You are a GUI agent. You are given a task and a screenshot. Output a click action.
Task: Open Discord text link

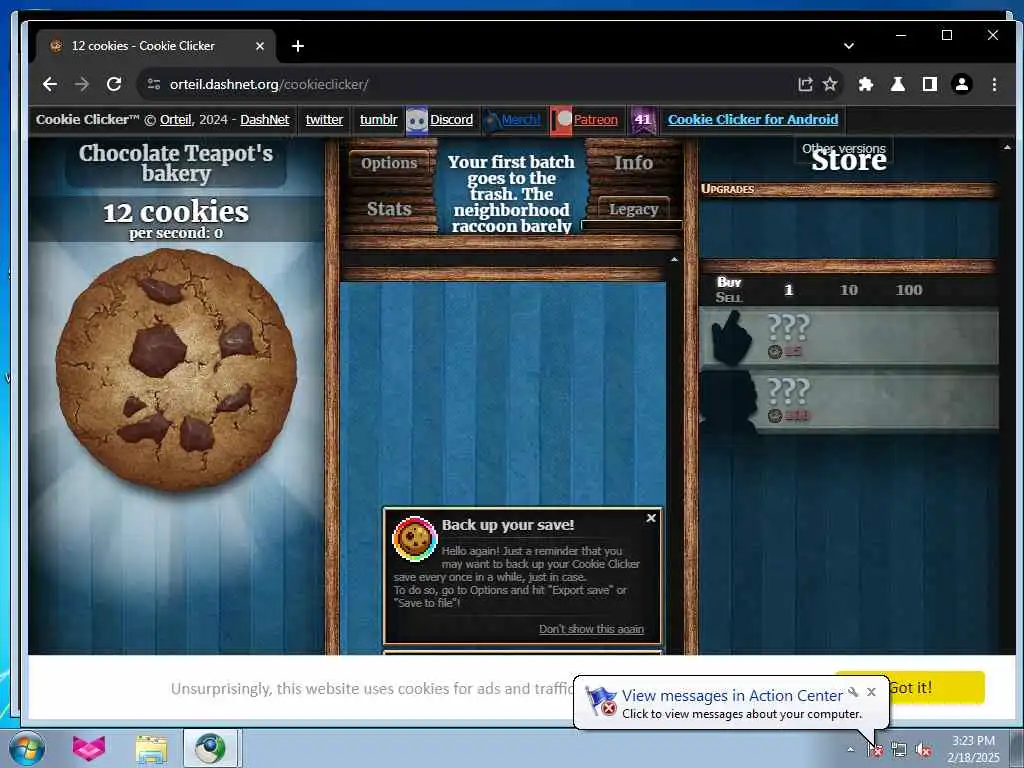(x=451, y=120)
